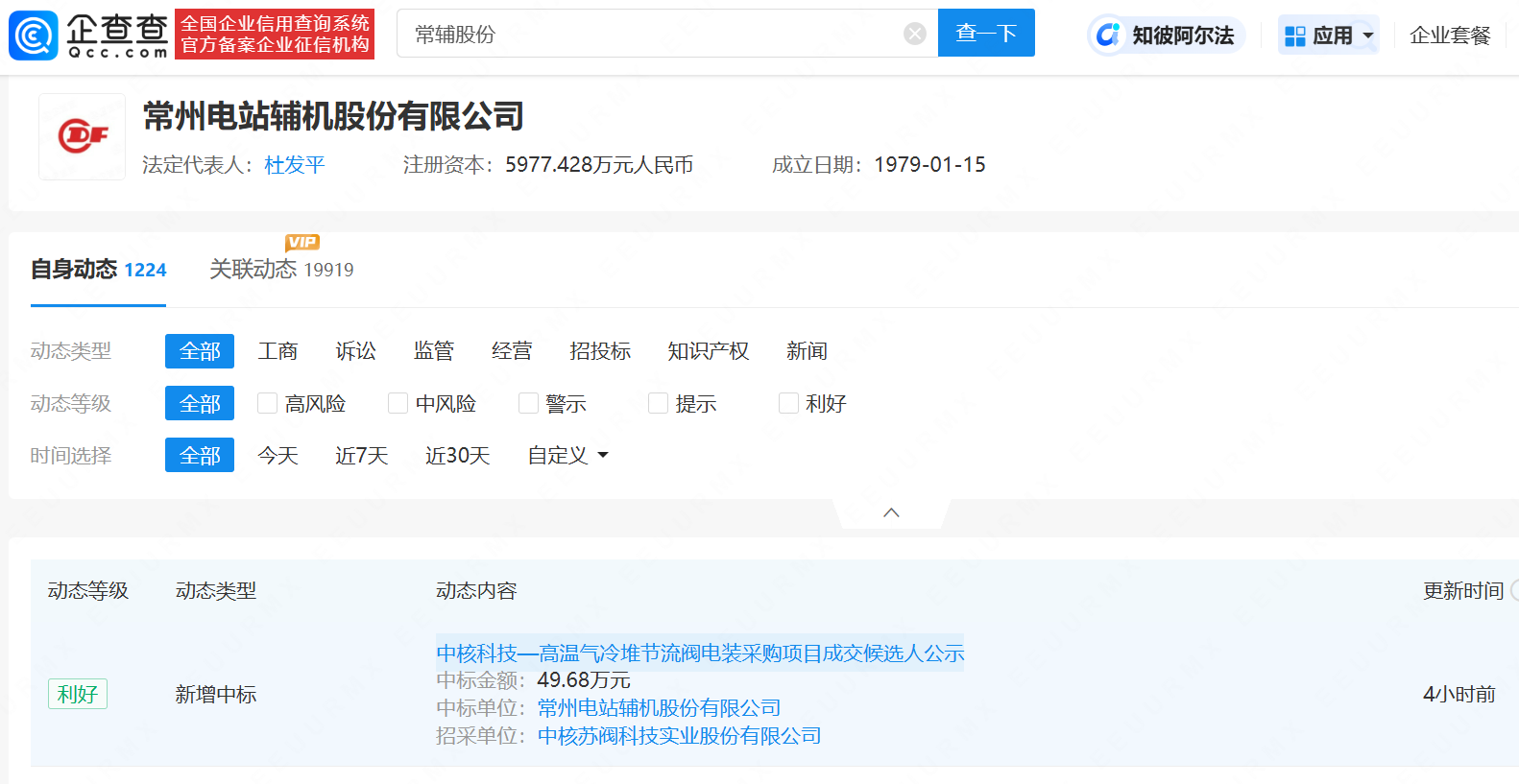Filter time to 近30天
Image resolution: width=1519 pixels, height=784 pixels.
pos(457,456)
